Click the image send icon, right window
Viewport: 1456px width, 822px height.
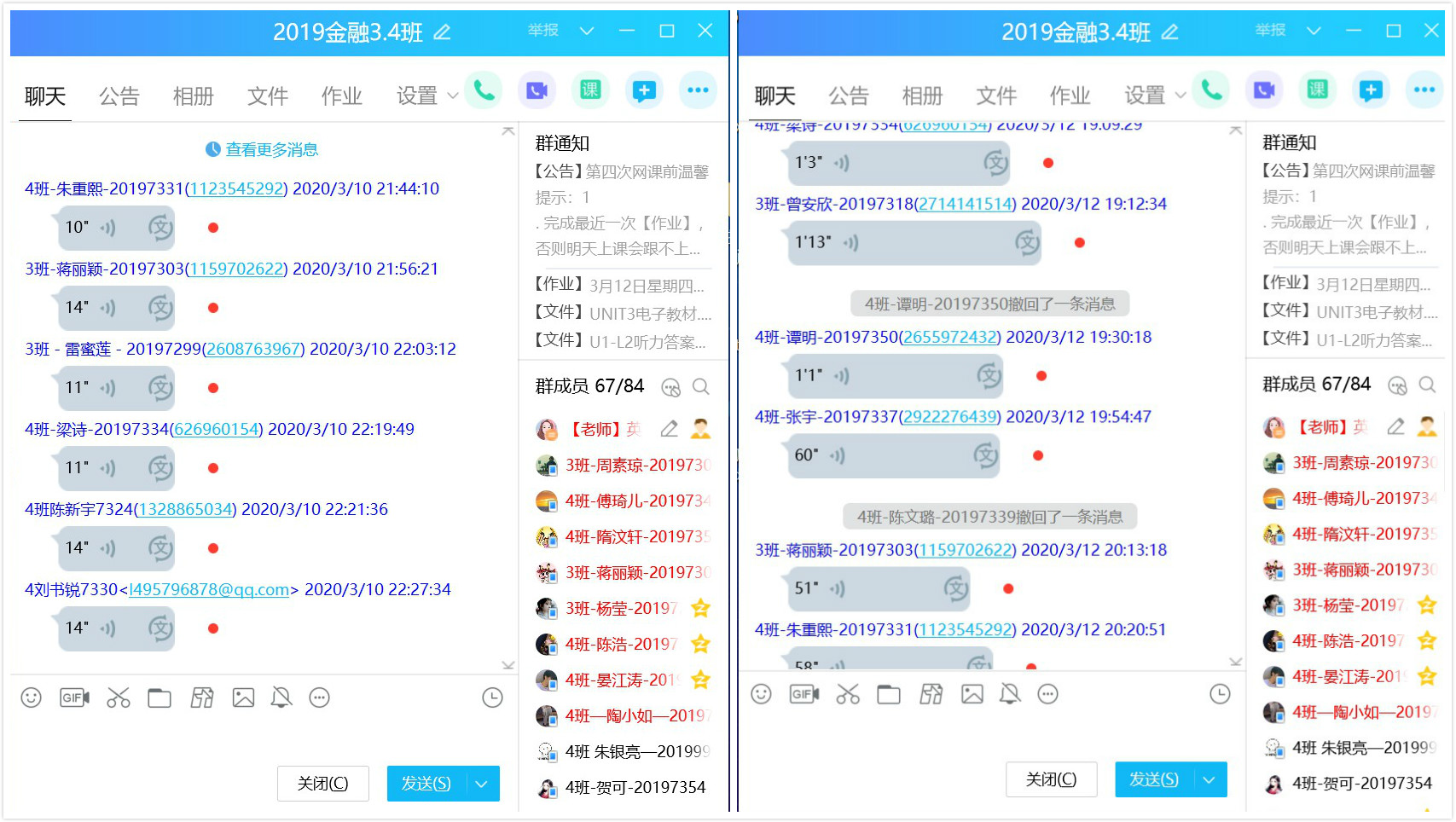click(x=972, y=695)
